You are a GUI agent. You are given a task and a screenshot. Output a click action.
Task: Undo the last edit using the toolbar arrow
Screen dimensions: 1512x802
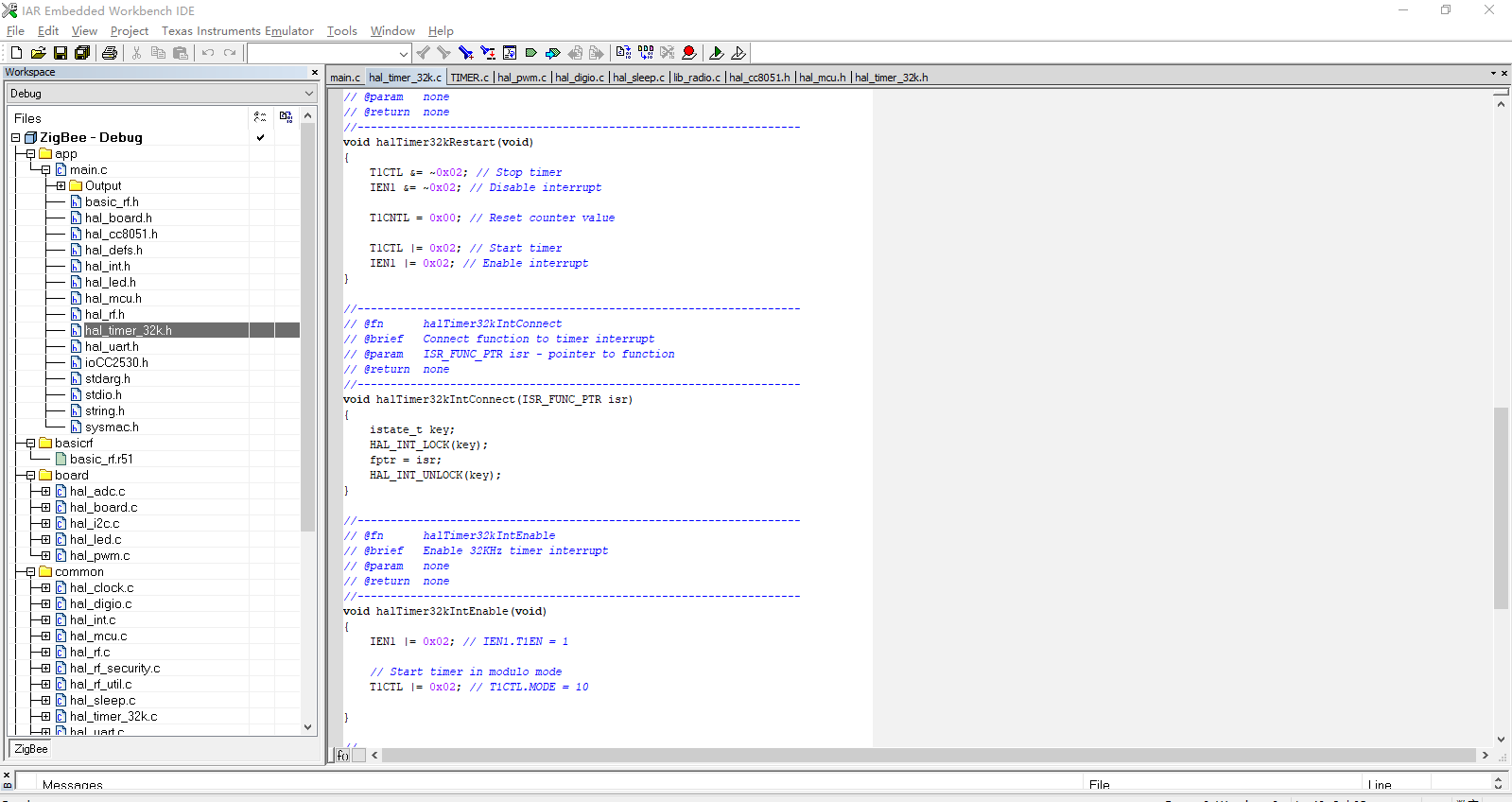click(x=208, y=53)
